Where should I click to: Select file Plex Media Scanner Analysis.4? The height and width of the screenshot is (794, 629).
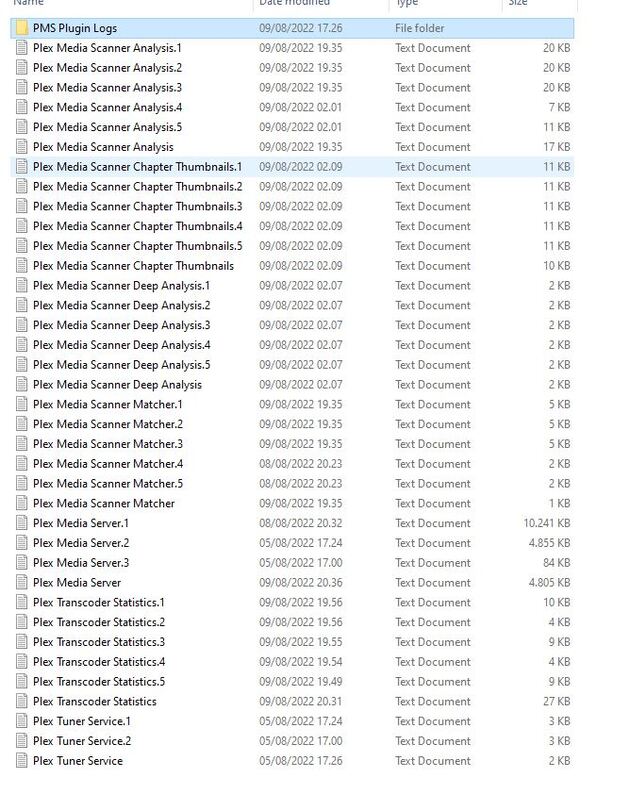(x=107, y=107)
